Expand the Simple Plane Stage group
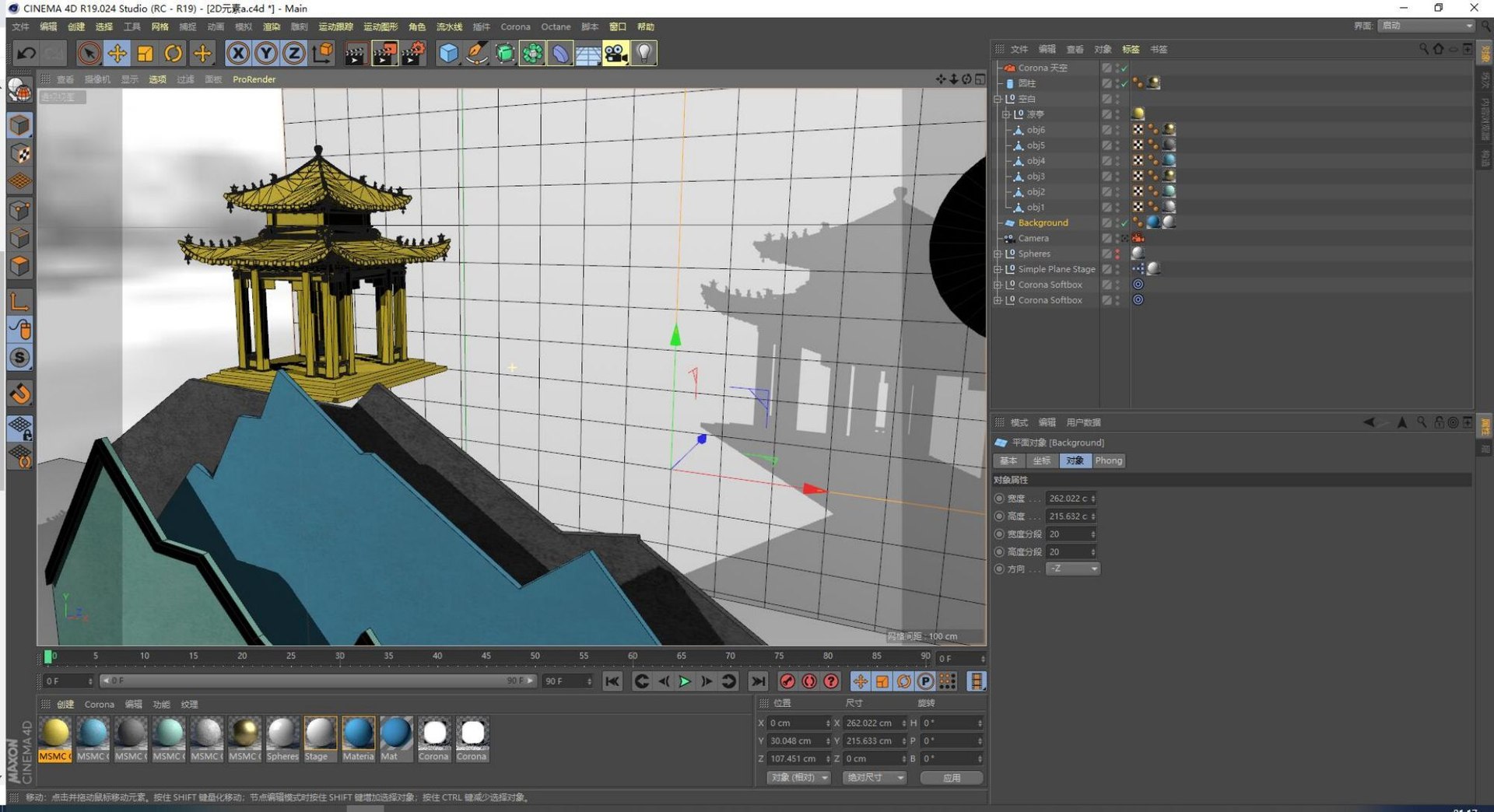1494x812 pixels. click(998, 269)
